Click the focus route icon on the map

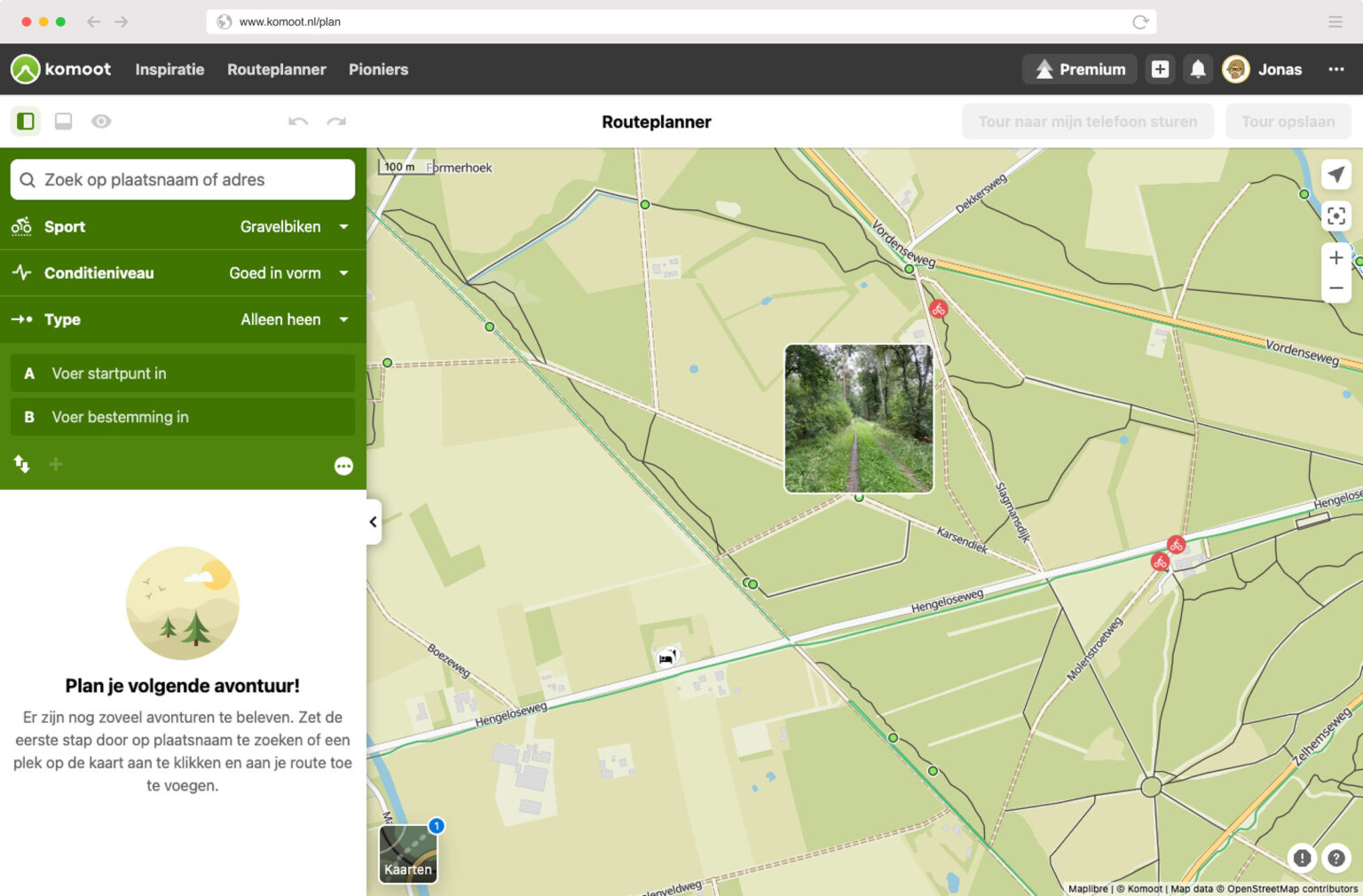click(x=1336, y=215)
